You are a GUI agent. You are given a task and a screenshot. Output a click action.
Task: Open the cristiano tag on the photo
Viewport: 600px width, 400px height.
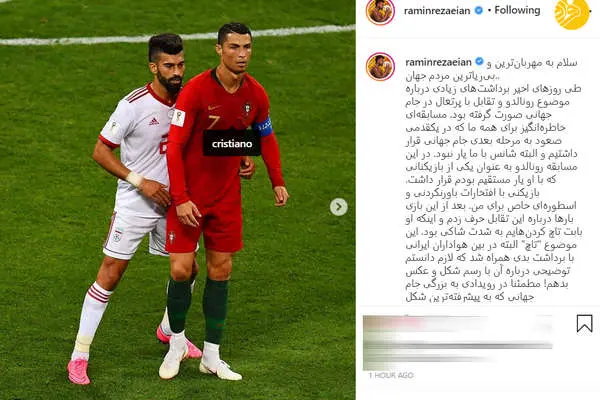232,144
